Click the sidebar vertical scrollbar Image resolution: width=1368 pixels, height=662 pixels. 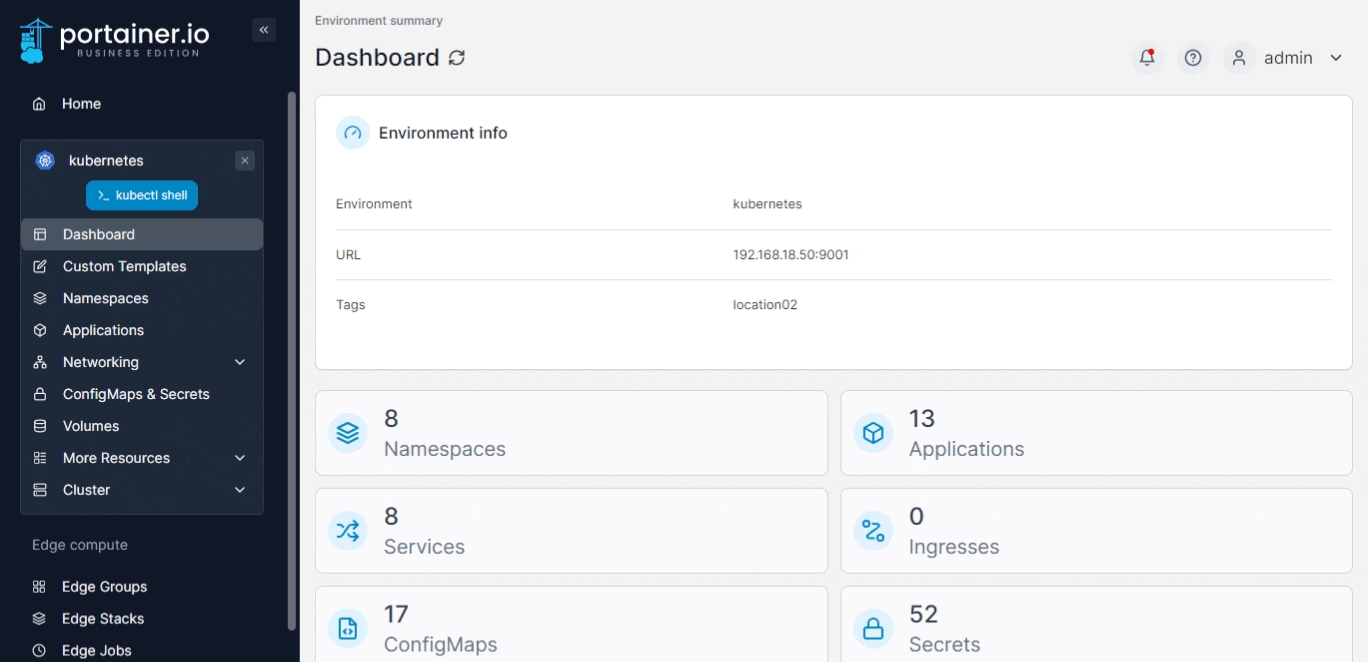click(292, 360)
